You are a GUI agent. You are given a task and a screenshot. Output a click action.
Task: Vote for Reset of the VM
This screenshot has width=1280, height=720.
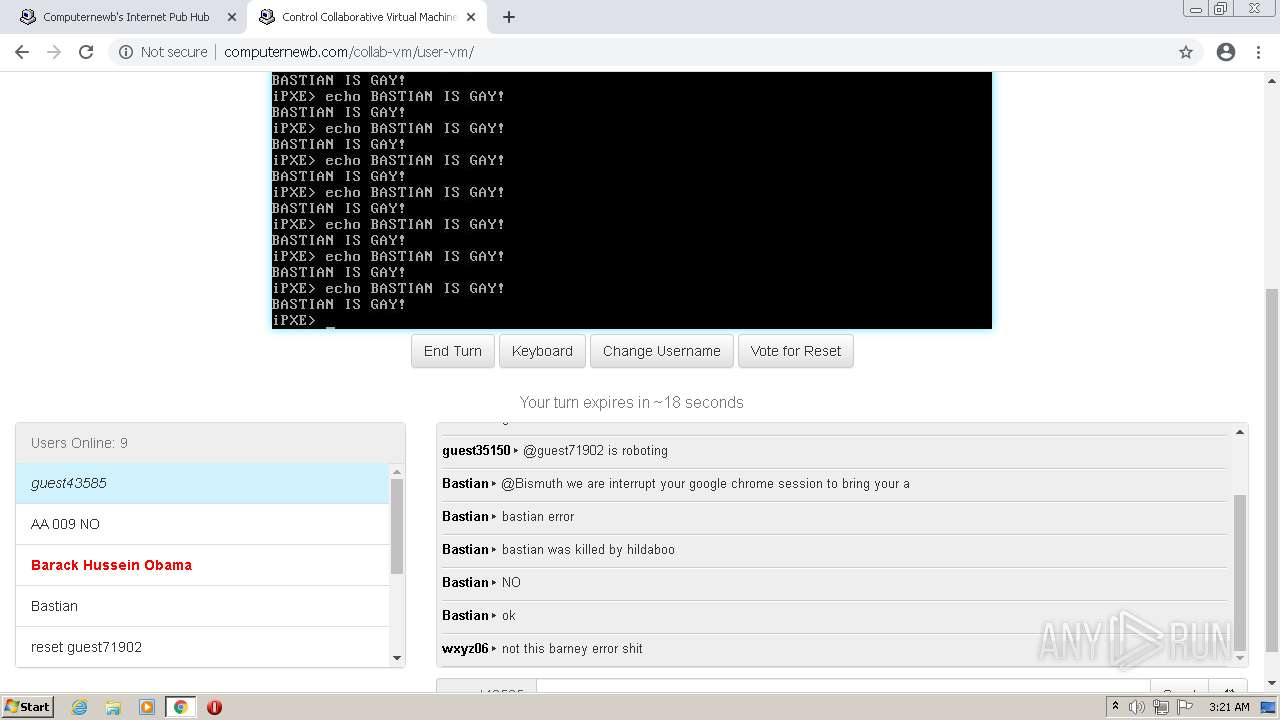click(x=796, y=351)
